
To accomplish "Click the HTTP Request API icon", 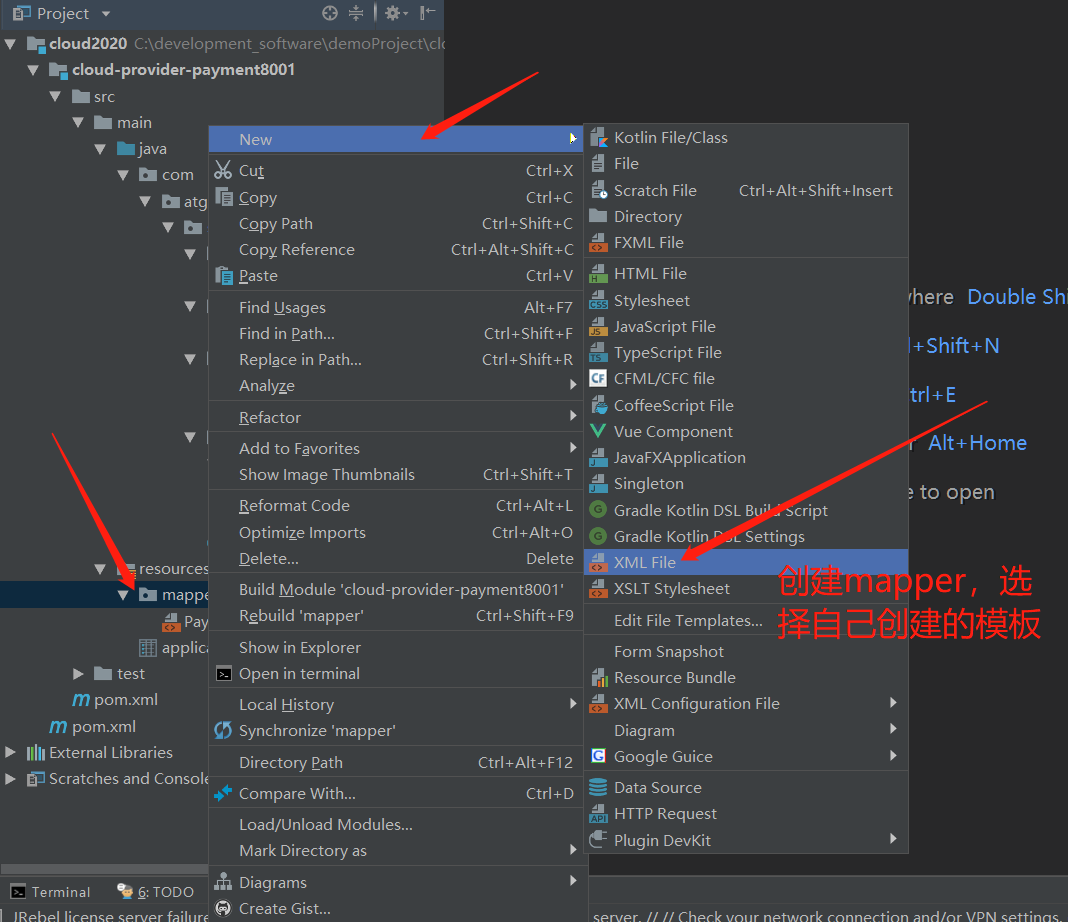I will click(x=599, y=814).
